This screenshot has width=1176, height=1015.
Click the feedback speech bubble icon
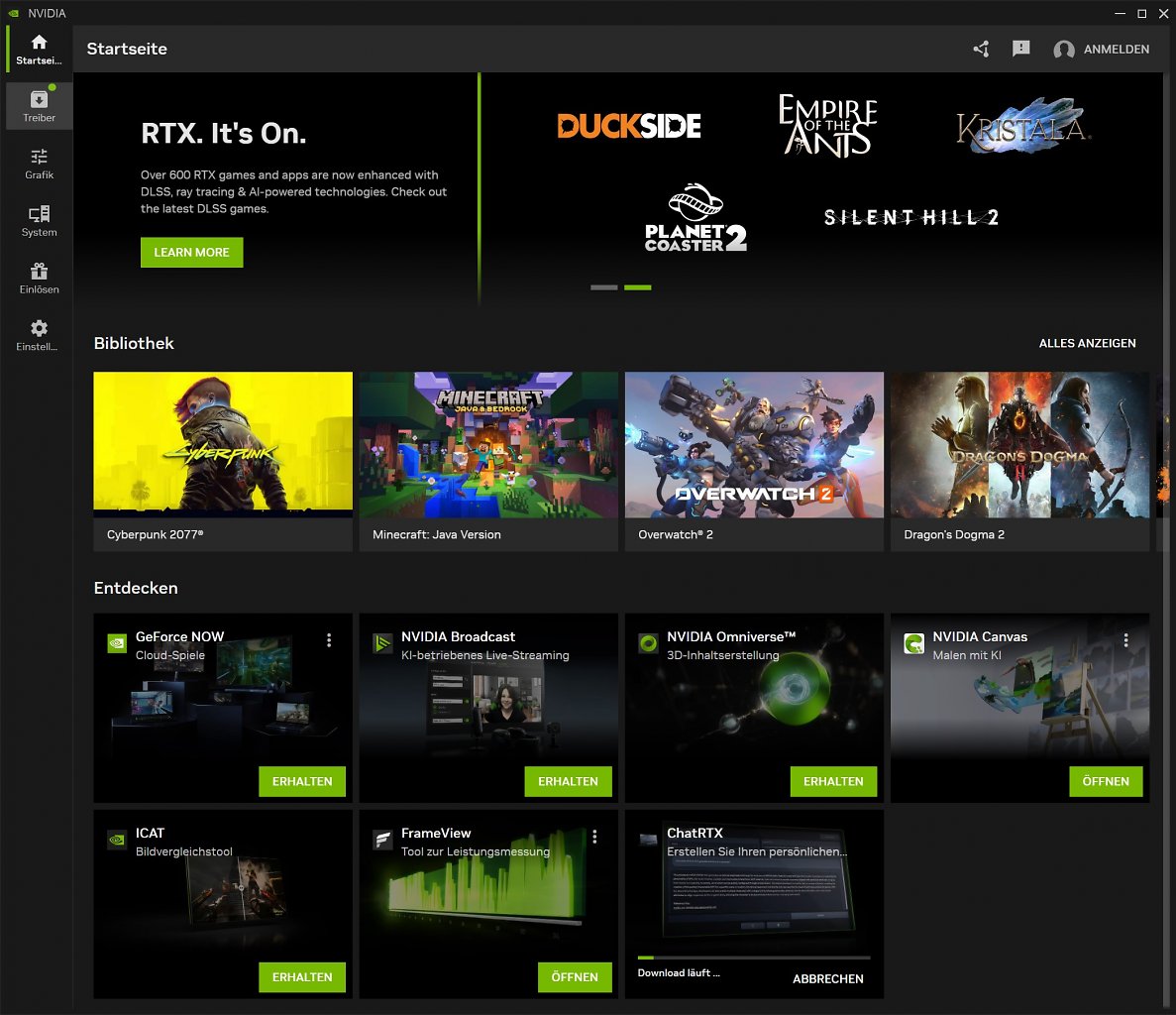(x=1020, y=49)
